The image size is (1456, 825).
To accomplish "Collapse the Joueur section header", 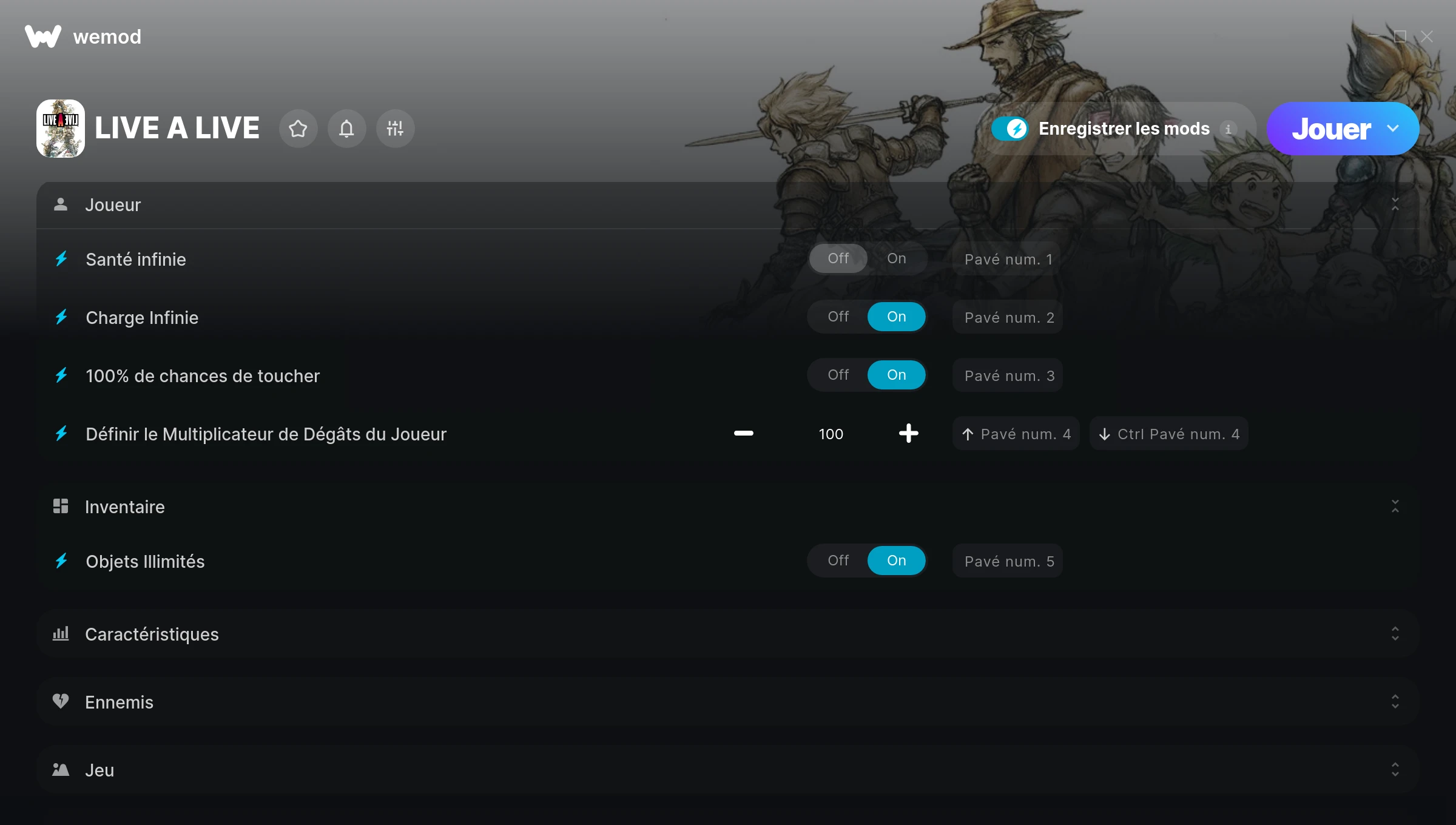I will click(x=728, y=205).
